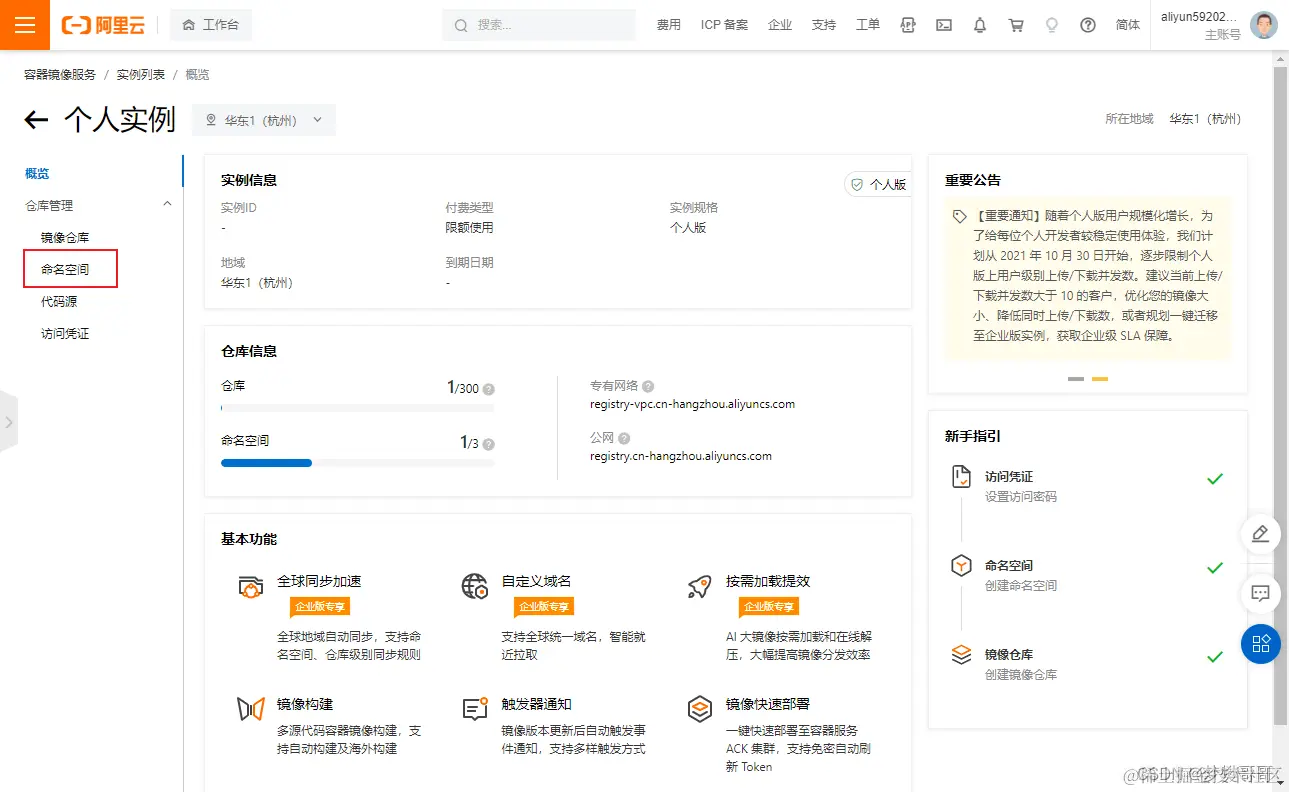
Task: Open the ICP 备案 menu
Action: (x=724, y=25)
